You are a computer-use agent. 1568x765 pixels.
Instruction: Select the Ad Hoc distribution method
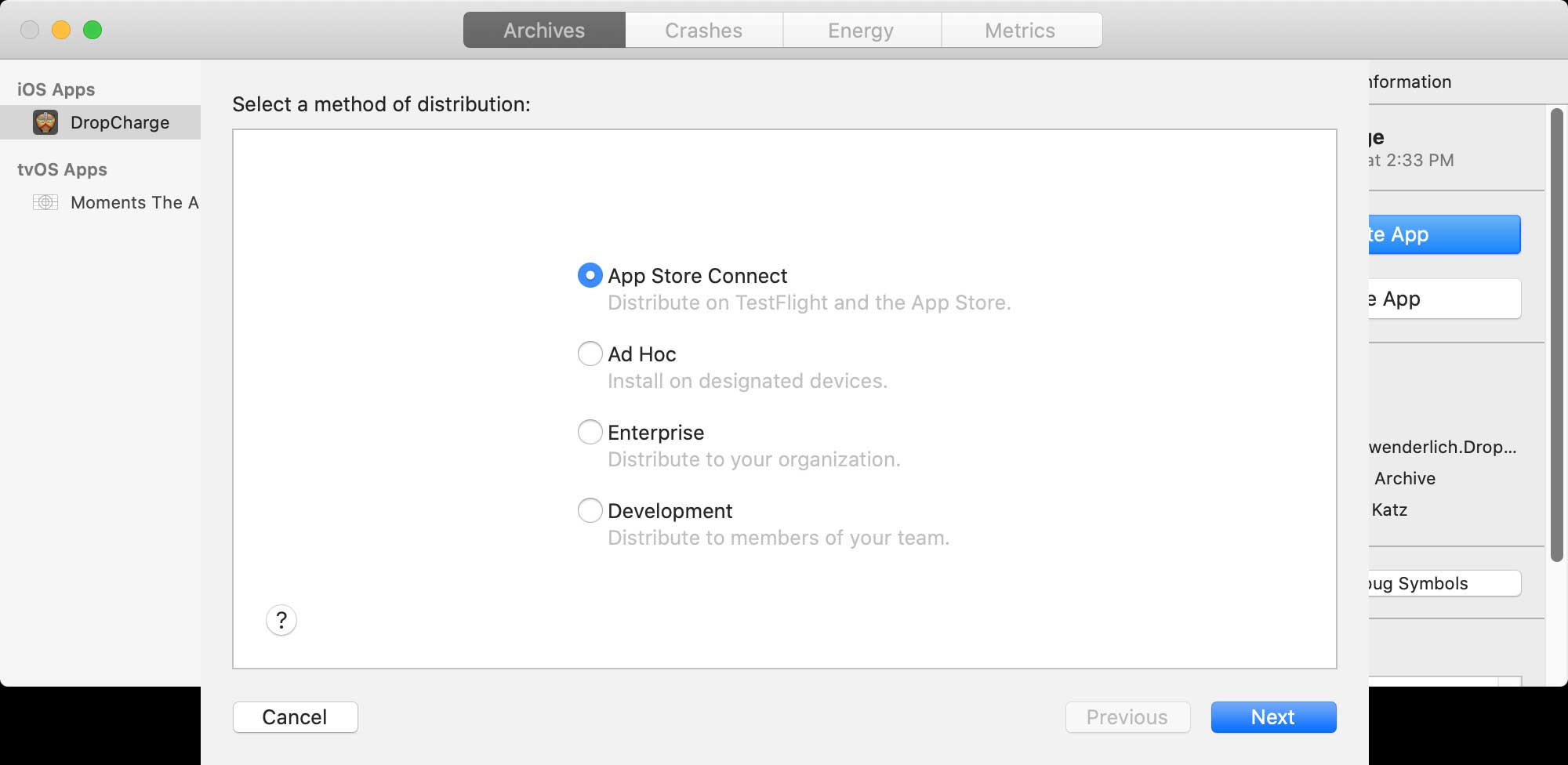pos(590,353)
